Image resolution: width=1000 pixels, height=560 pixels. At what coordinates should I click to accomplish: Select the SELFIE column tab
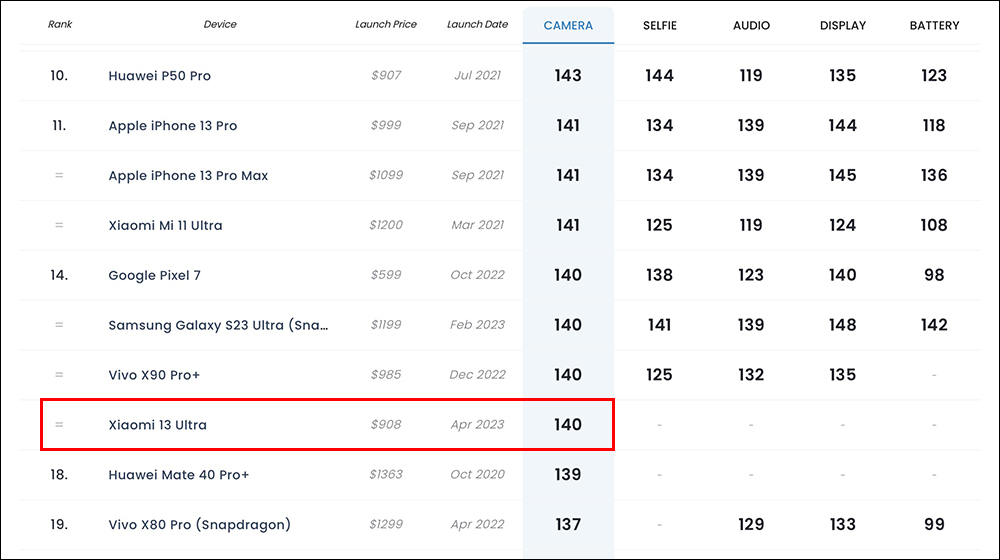coord(659,26)
